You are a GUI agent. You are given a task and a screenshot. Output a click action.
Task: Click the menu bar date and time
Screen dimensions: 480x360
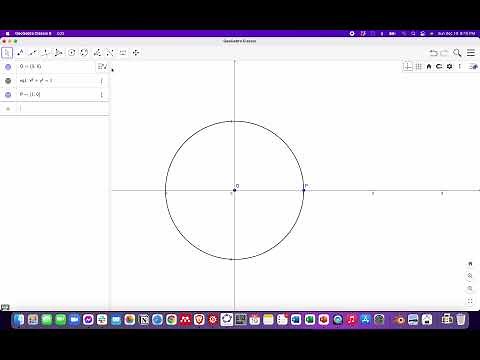(456, 34)
